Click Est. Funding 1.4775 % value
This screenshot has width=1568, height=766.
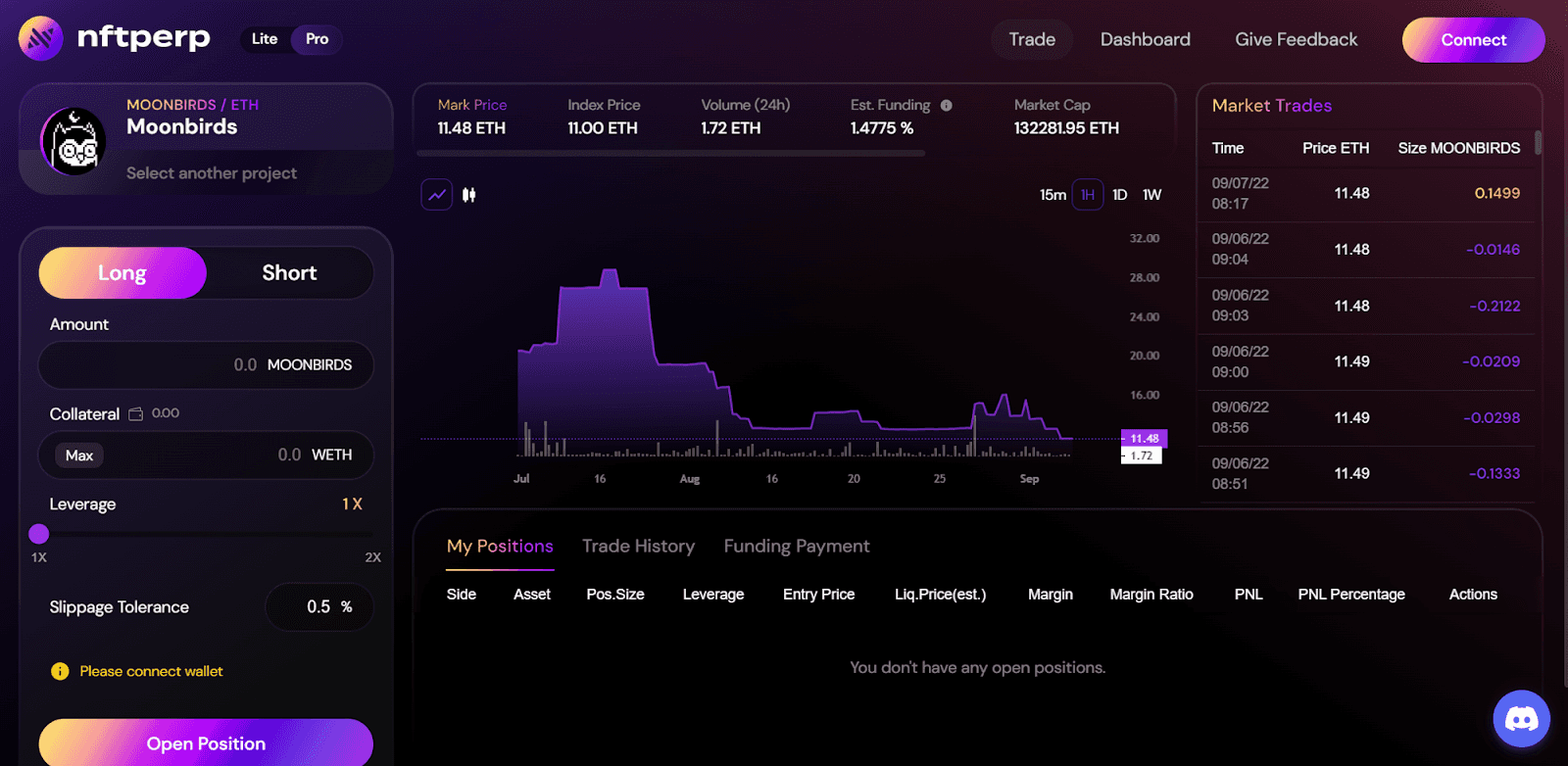[x=882, y=128]
